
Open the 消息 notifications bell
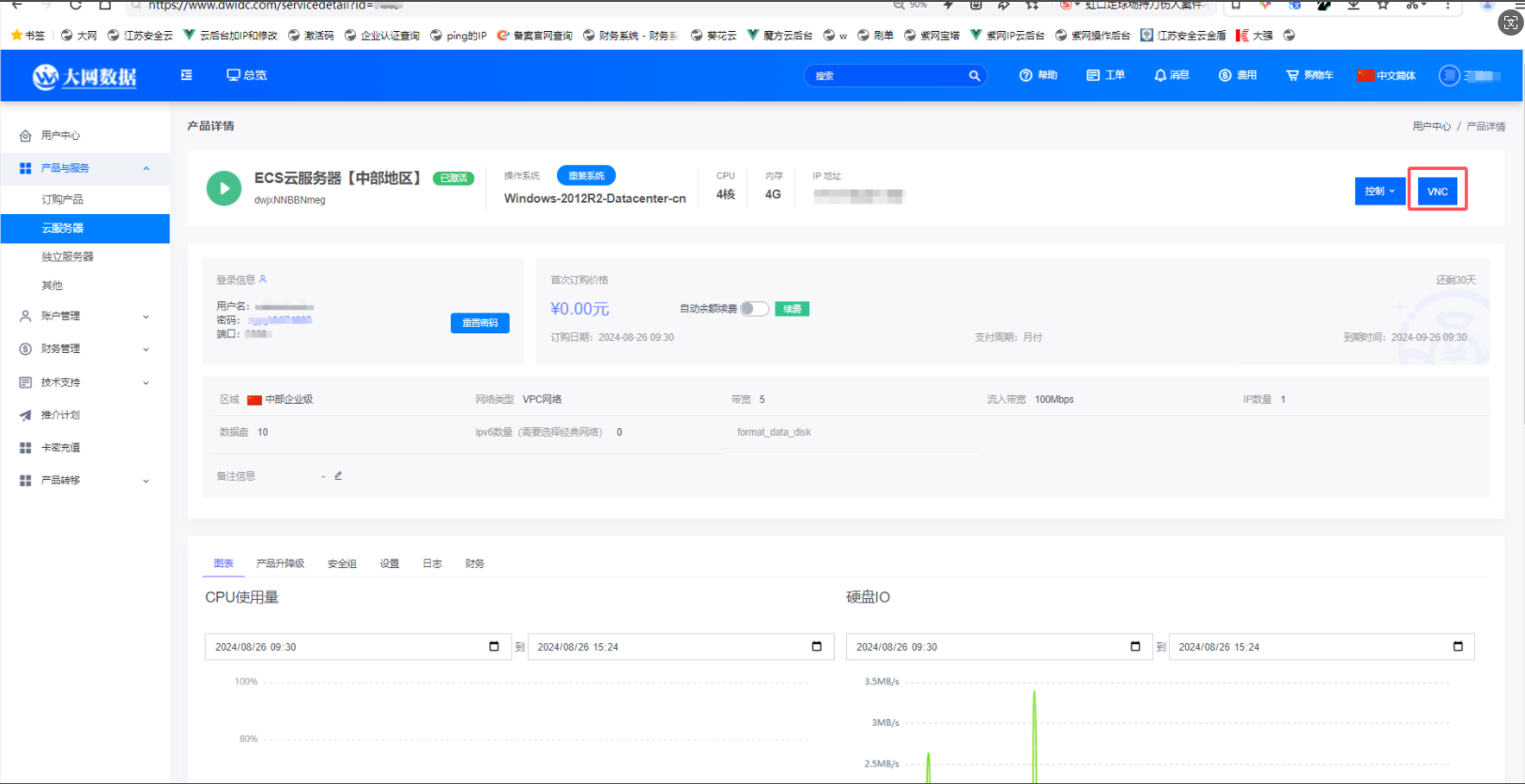(1172, 75)
